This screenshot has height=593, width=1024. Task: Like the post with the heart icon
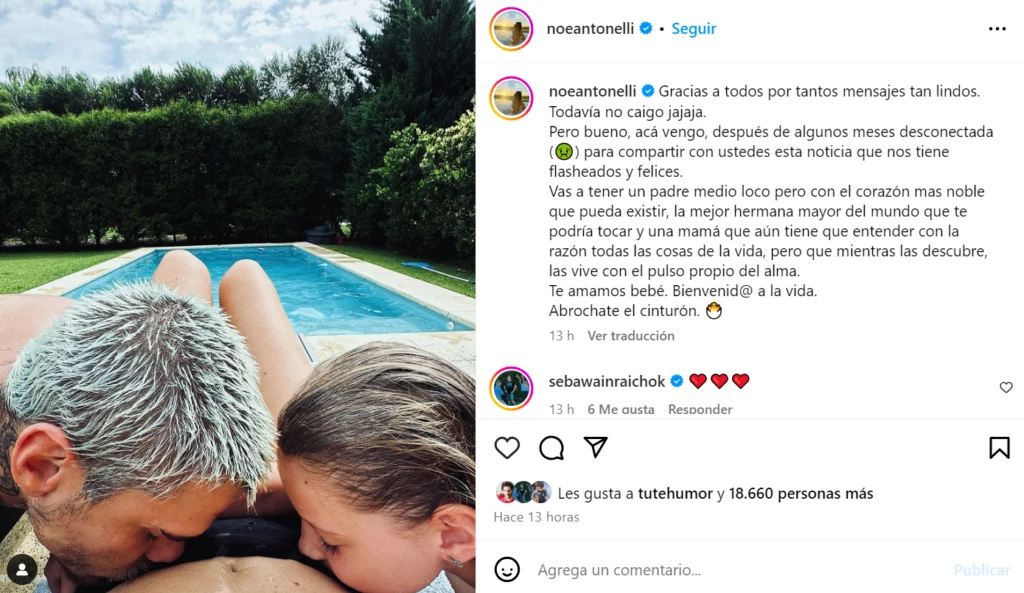click(x=507, y=448)
